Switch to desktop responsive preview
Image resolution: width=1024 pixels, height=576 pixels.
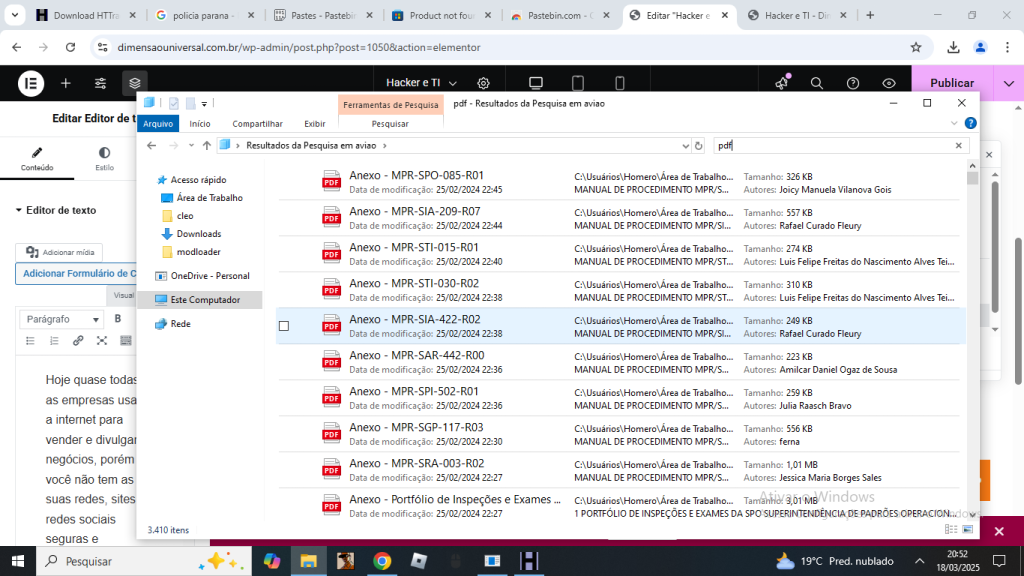536,83
